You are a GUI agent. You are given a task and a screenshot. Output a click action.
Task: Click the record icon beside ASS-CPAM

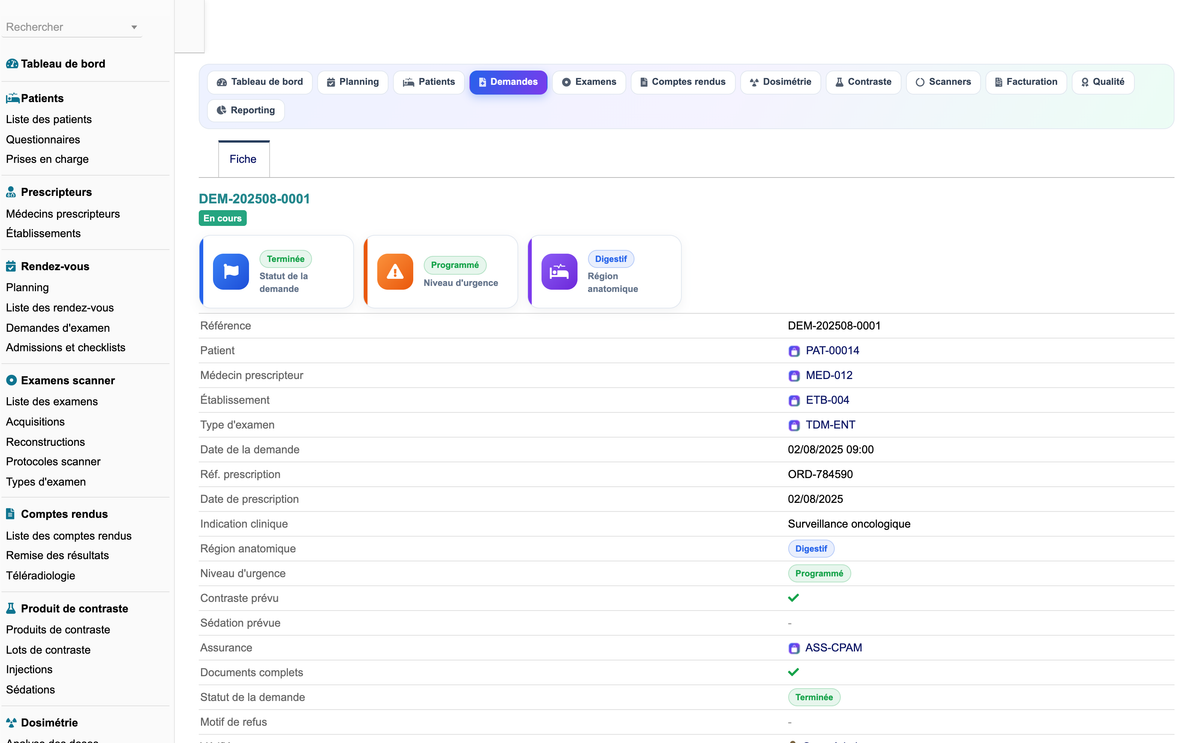794,648
